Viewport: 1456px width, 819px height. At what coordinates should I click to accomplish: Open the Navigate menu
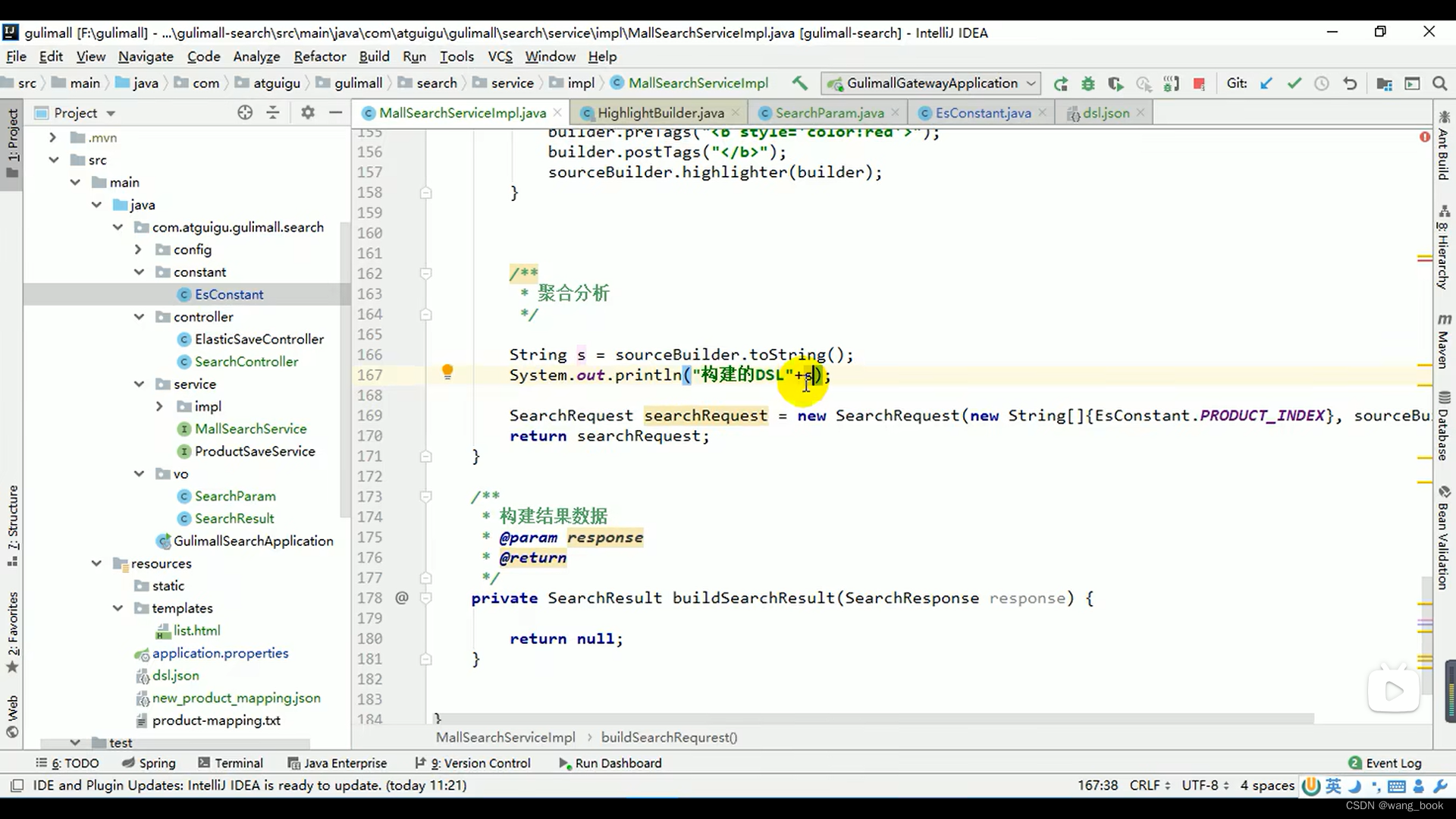click(x=146, y=56)
